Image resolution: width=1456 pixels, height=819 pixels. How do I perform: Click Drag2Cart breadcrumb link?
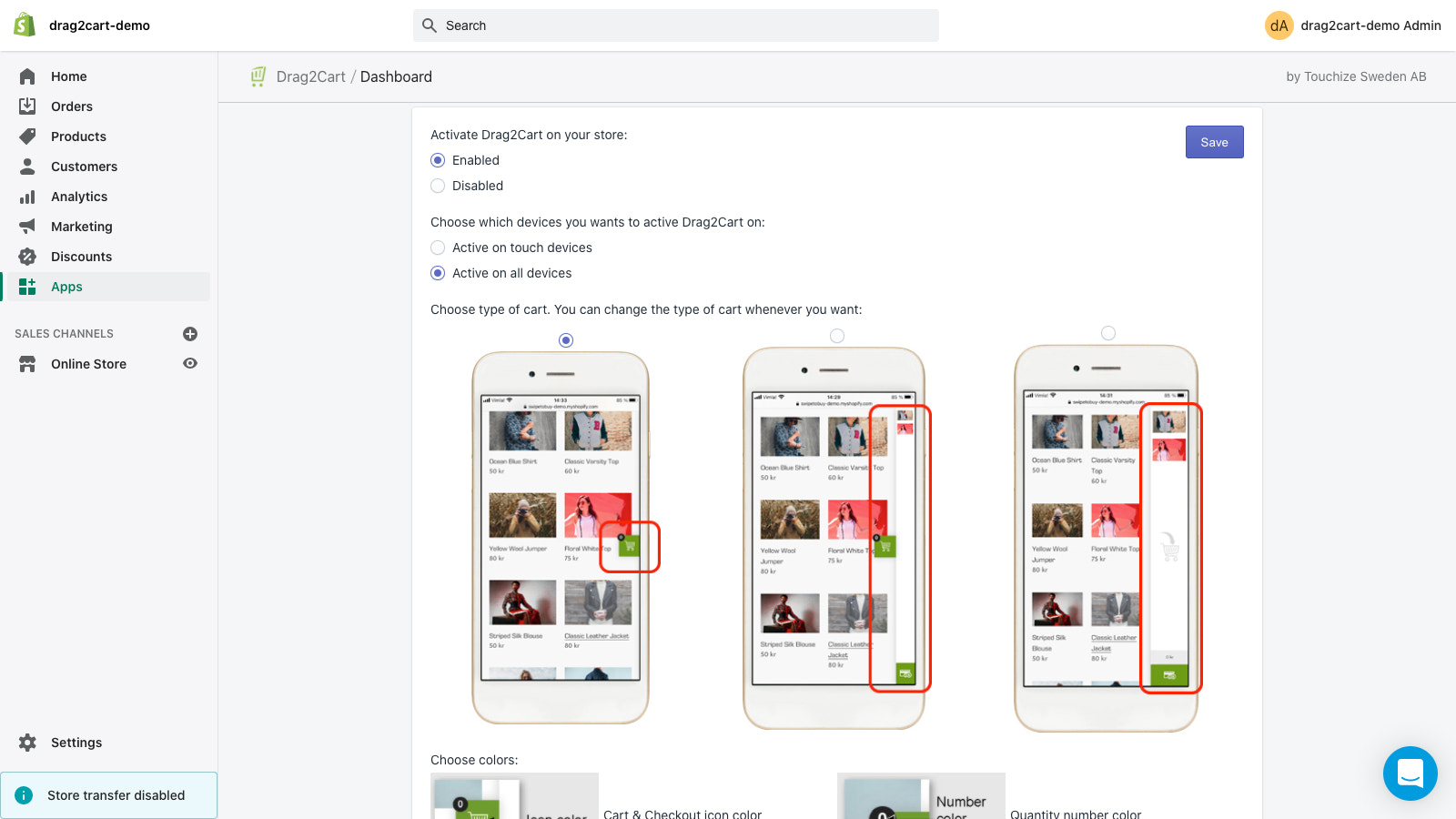click(311, 77)
